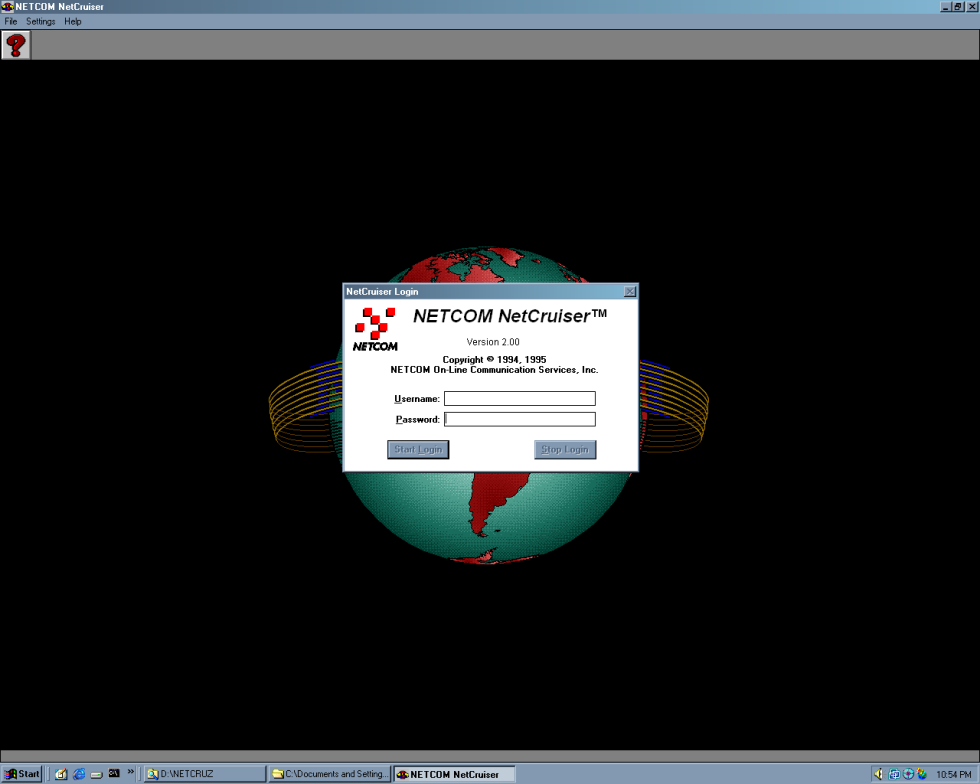
Task: Open the File menu
Action: (11, 21)
